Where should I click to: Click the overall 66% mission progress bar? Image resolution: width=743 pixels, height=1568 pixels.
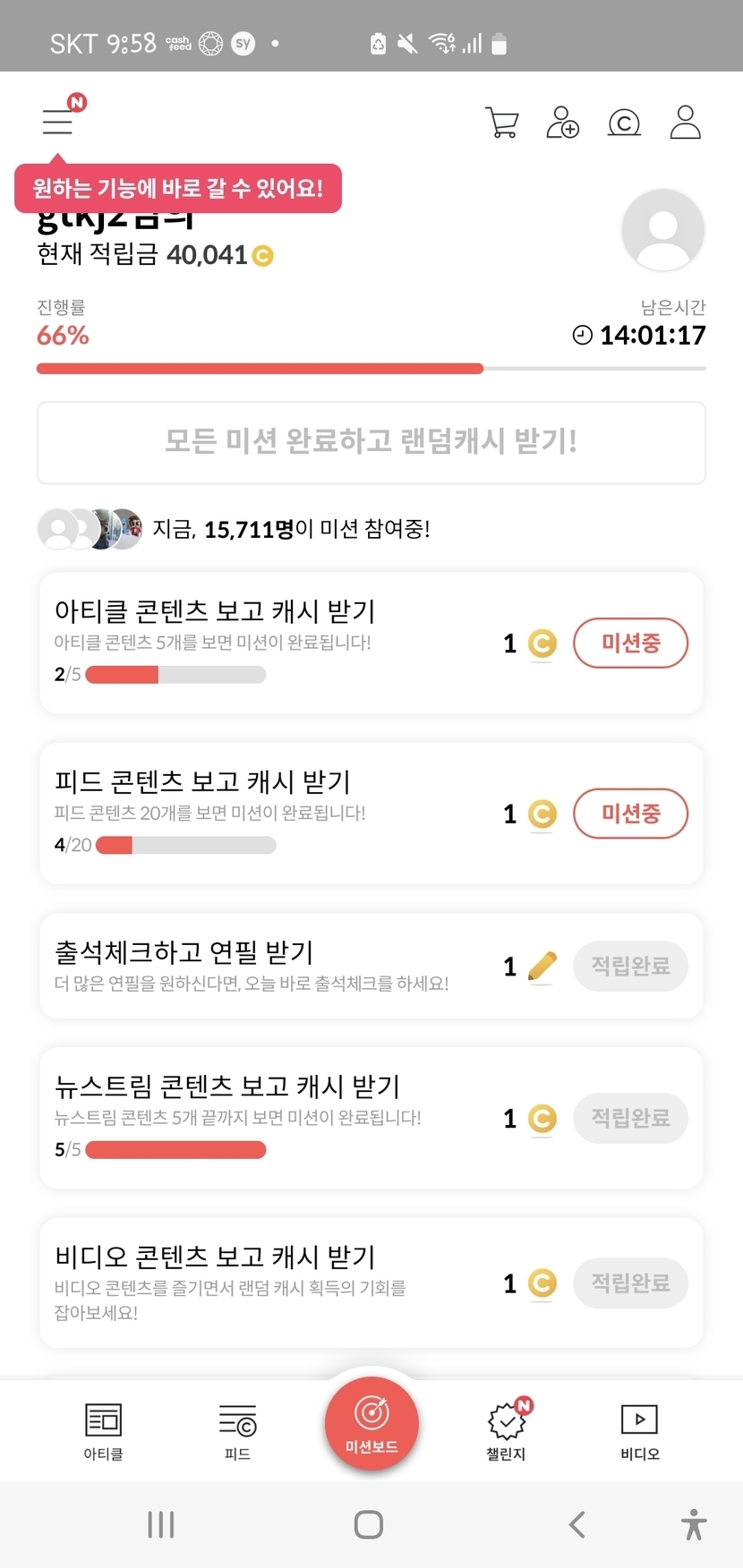pyautogui.click(x=371, y=369)
